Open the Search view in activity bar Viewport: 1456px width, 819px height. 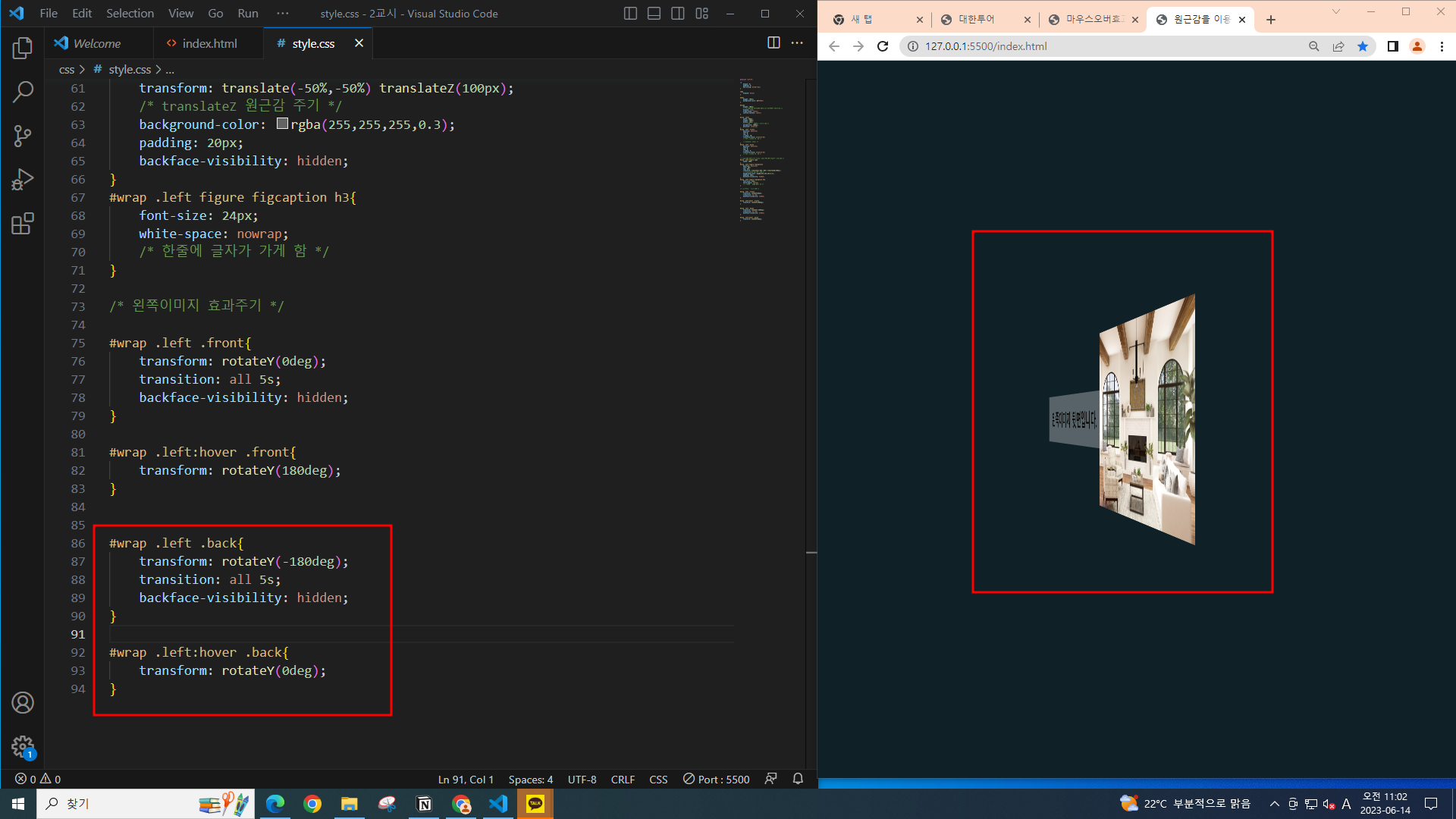pos(23,93)
